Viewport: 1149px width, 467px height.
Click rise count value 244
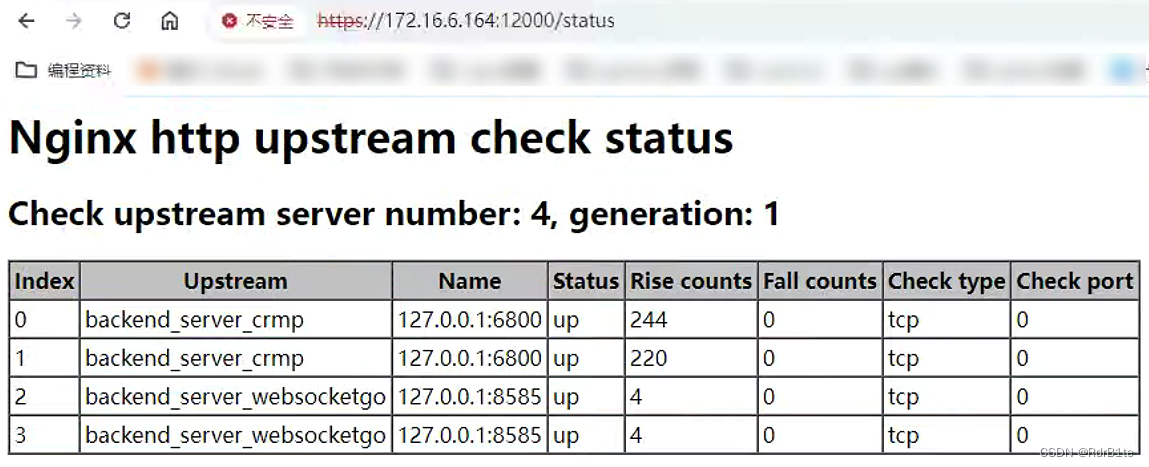tap(649, 320)
